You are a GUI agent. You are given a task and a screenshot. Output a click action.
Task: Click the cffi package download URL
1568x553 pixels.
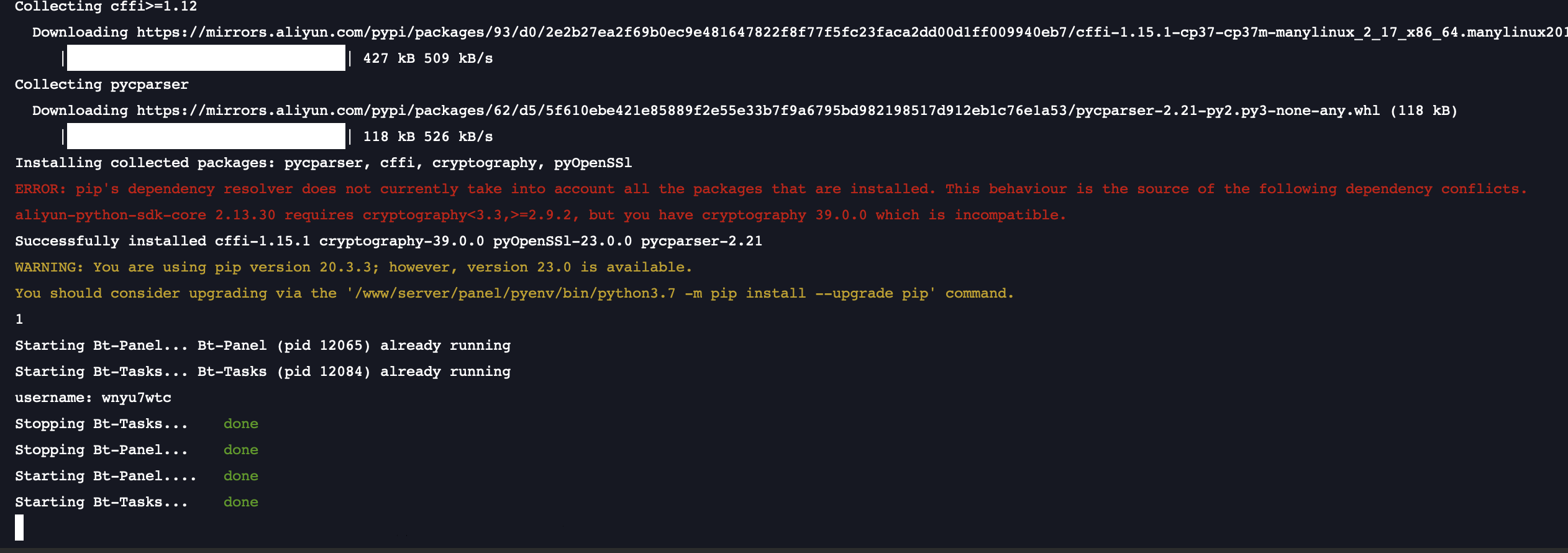pos(851,32)
